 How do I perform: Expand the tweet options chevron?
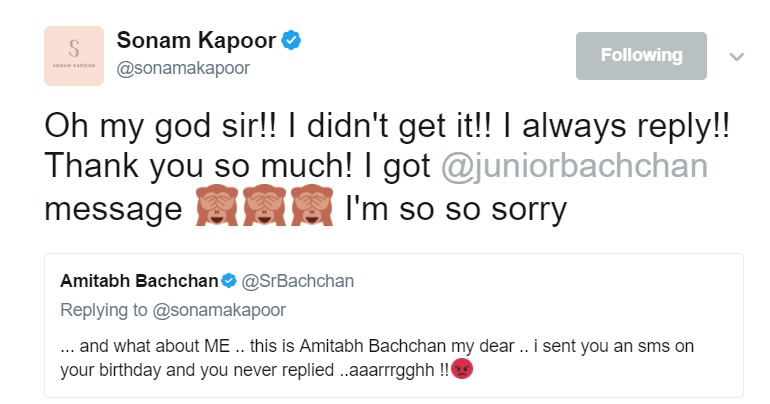click(x=737, y=57)
